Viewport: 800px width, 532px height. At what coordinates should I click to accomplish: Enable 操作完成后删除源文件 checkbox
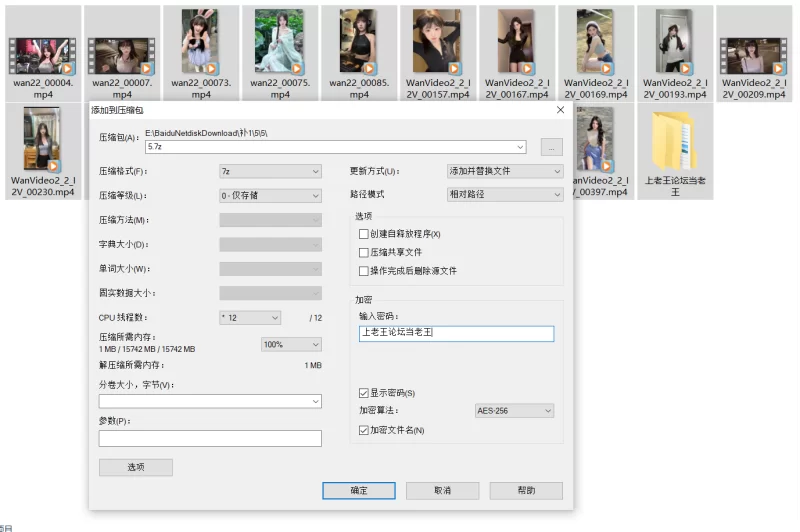pos(364,271)
